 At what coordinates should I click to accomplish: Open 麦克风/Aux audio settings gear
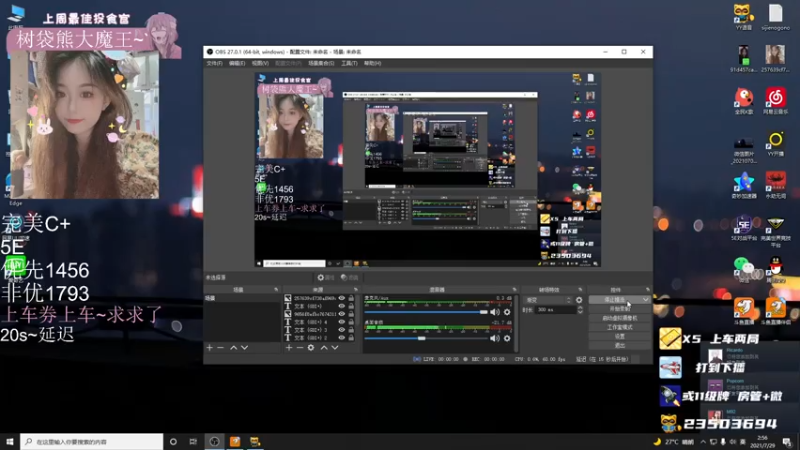(x=507, y=312)
